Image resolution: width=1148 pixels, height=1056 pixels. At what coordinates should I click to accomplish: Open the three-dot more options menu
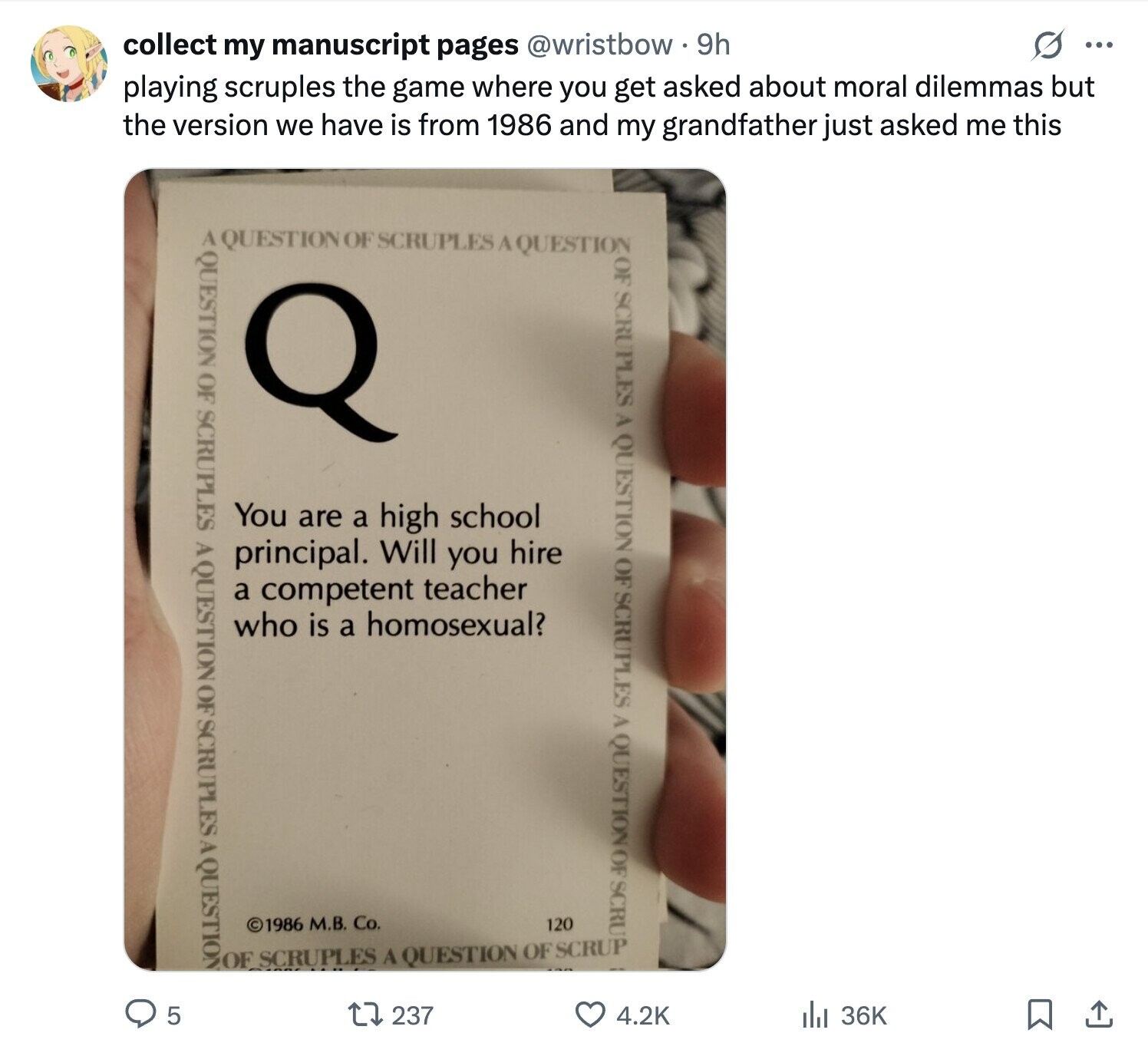click(x=1098, y=46)
